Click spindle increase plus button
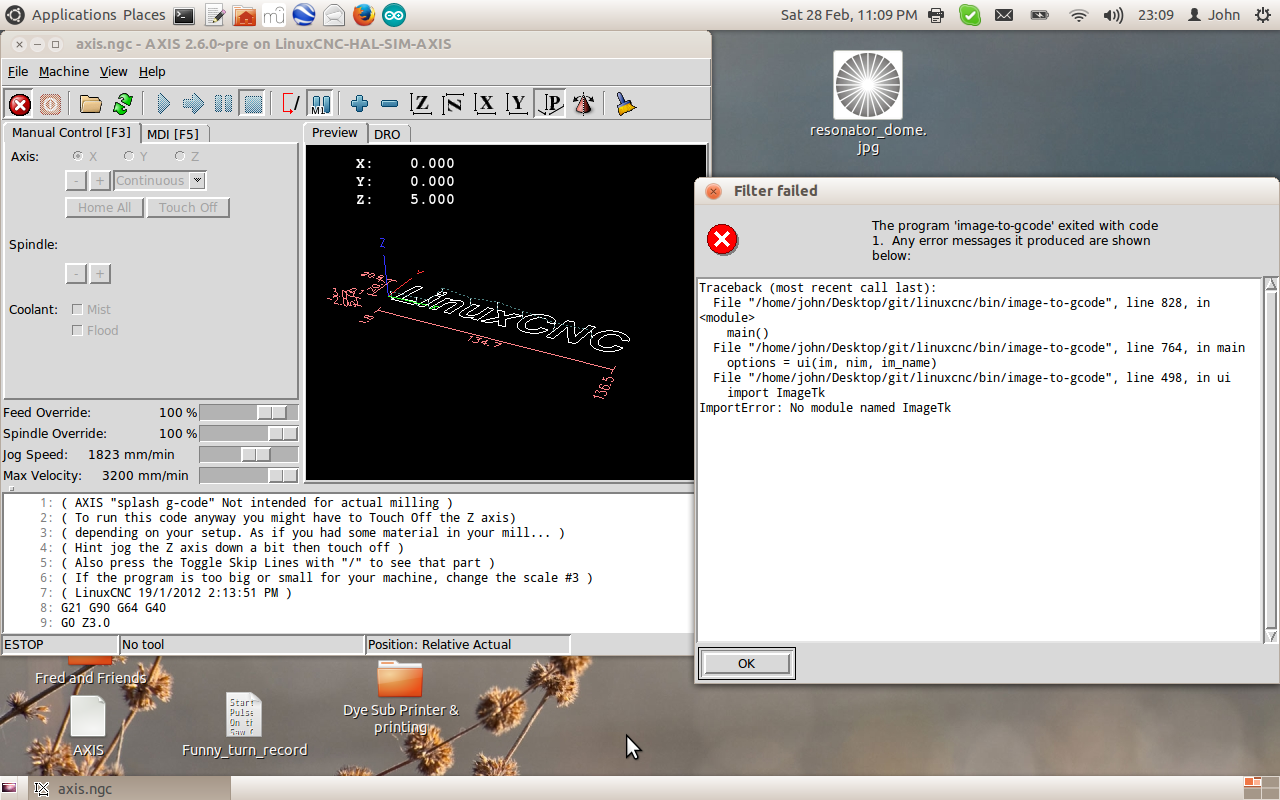1280x800 pixels. [100, 274]
